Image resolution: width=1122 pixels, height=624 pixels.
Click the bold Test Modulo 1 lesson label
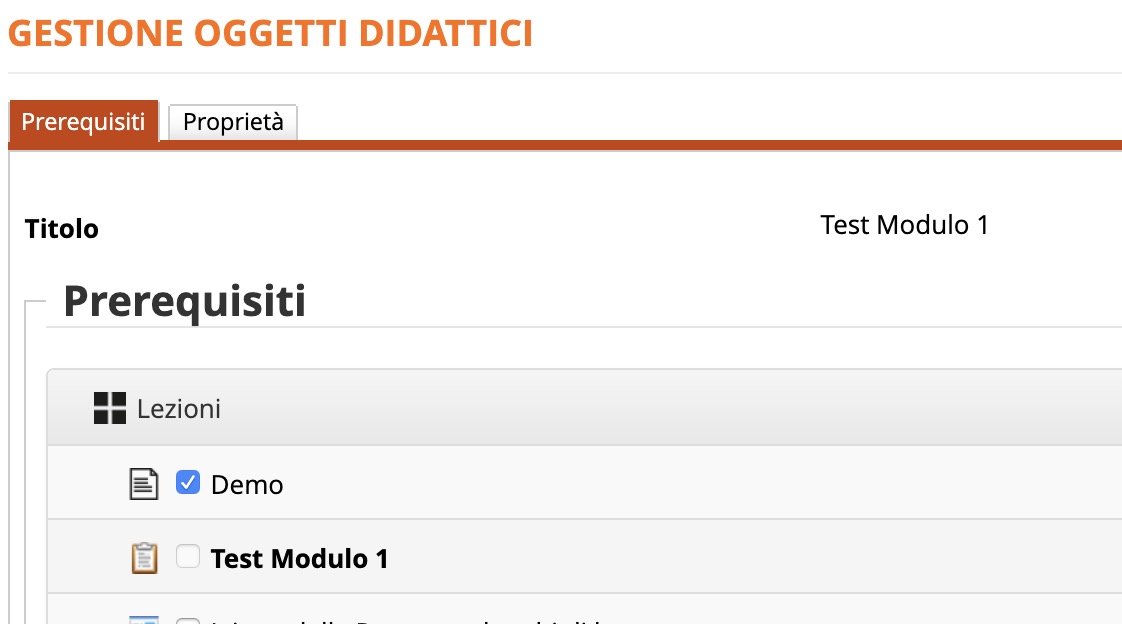pyautogui.click(x=300, y=558)
